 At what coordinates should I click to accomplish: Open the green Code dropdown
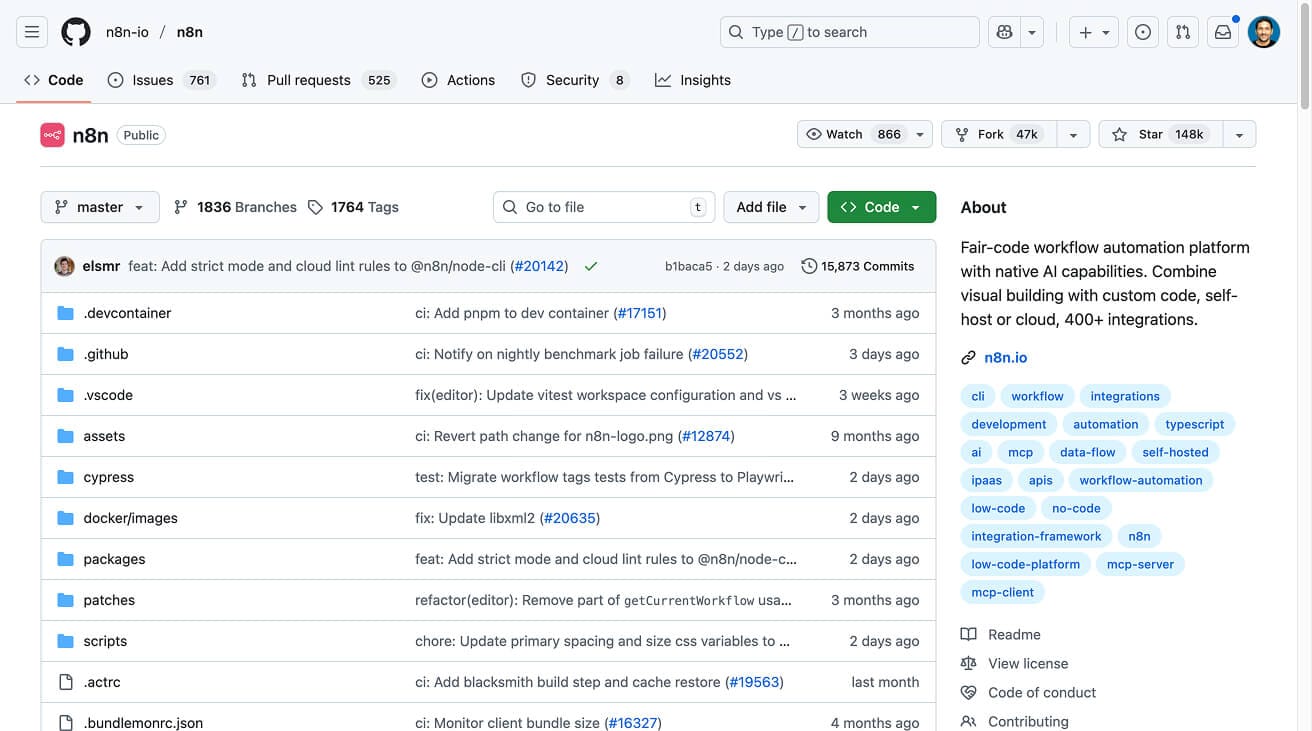(x=881, y=207)
